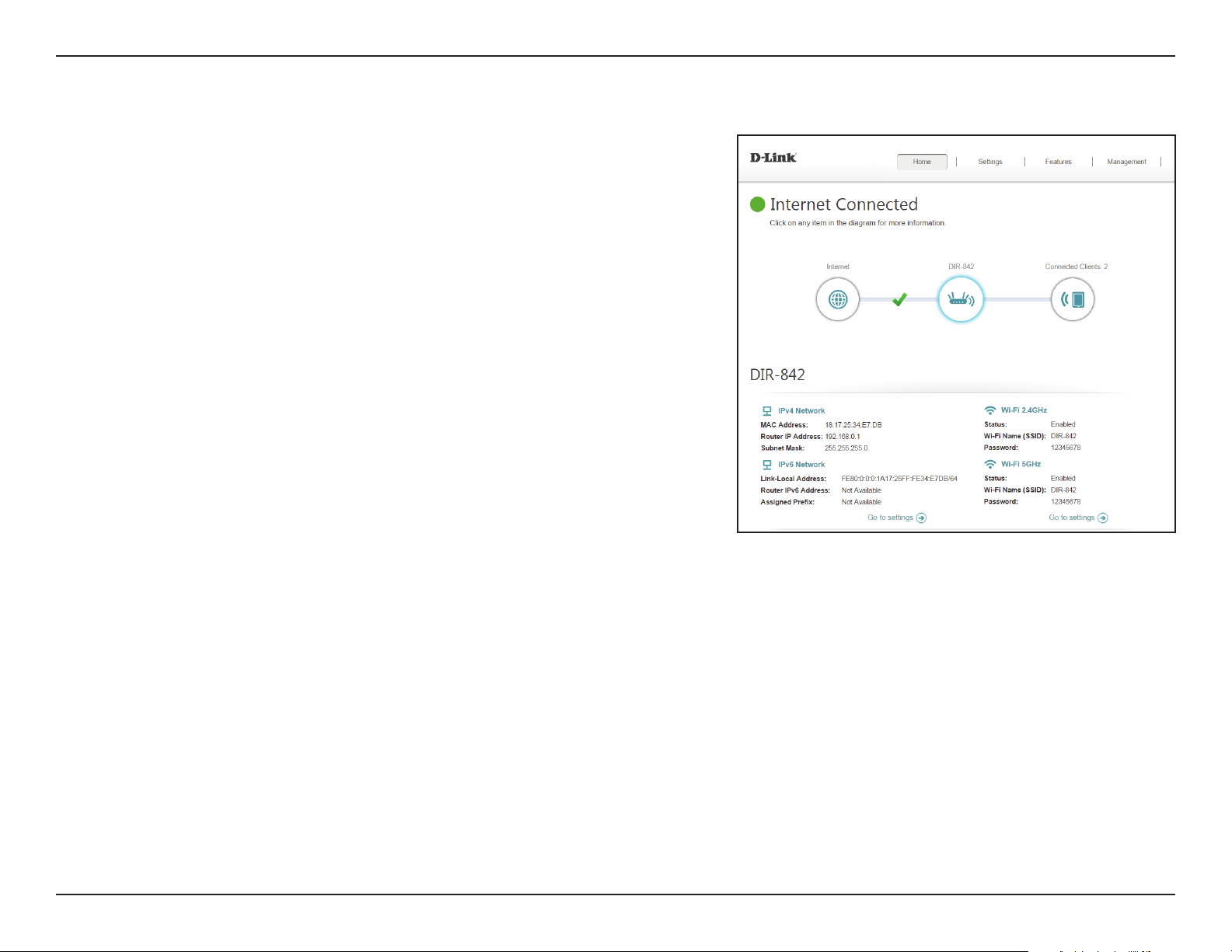Click Not Available beside Router IPv6 Address
1232x952 pixels.
point(861,490)
